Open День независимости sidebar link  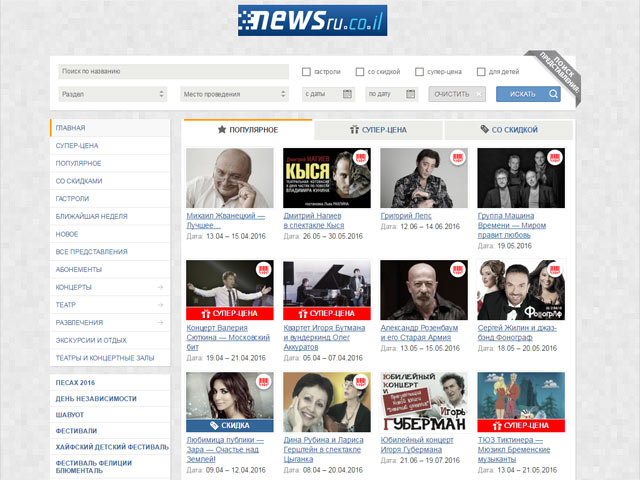[96, 399]
